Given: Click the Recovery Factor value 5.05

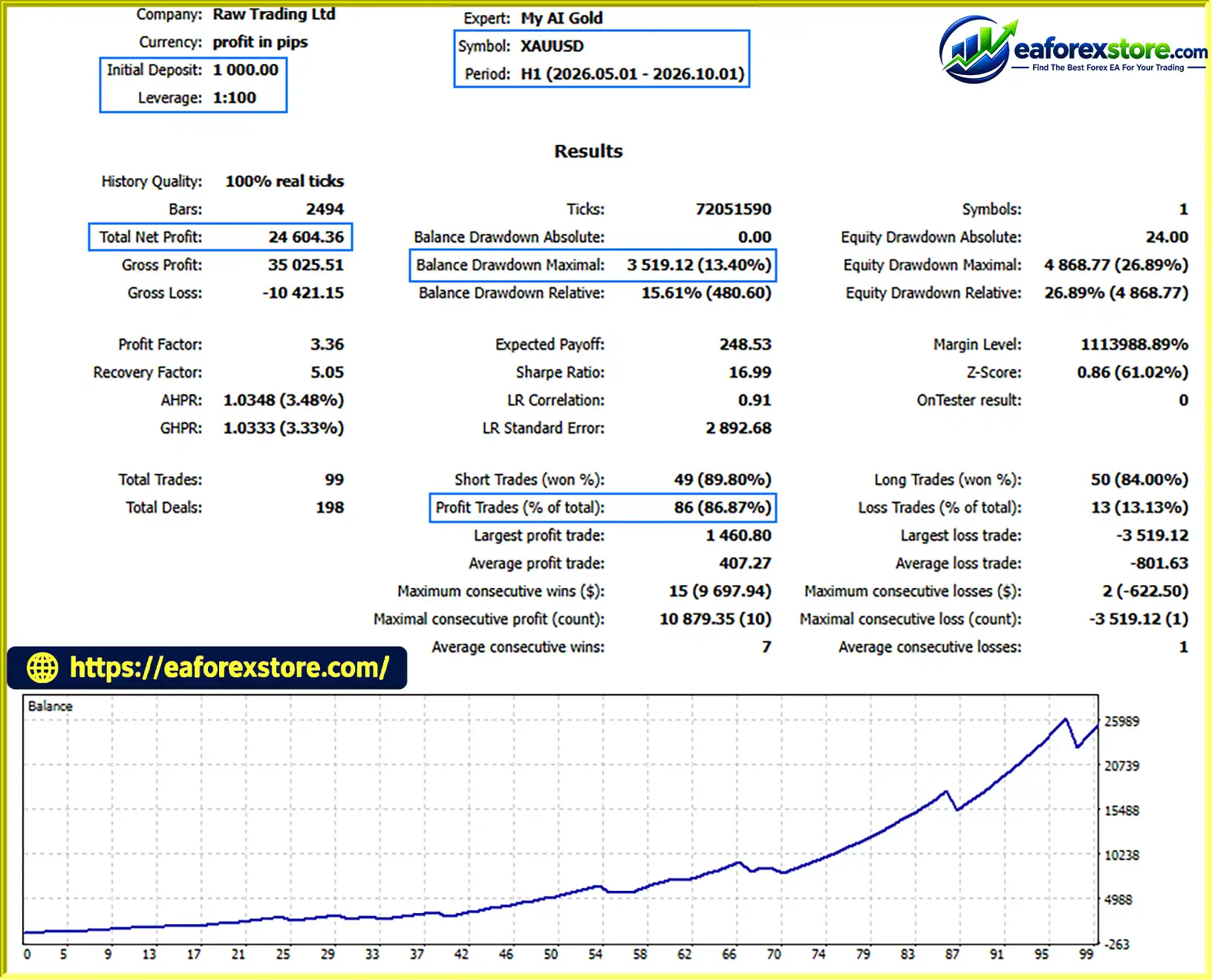Looking at the screenshot, I should click(x=327, y=373).
